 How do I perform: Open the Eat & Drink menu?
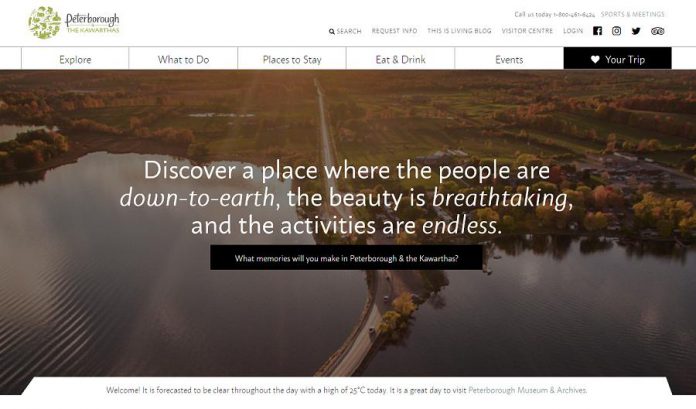[400, 59]
